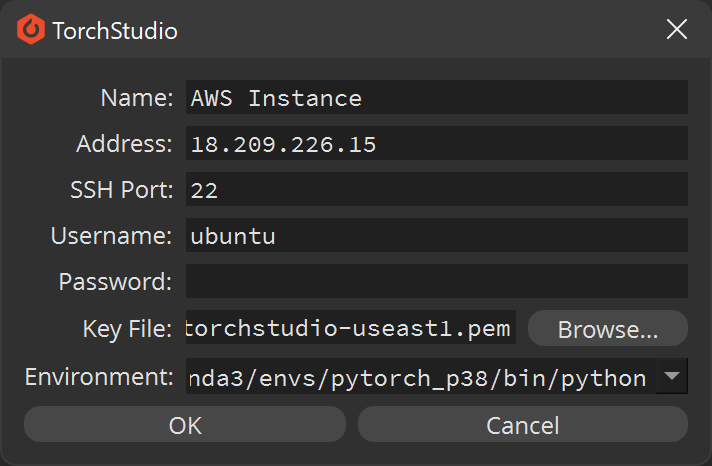Click the TorchStudio title text

coord(115,31)
